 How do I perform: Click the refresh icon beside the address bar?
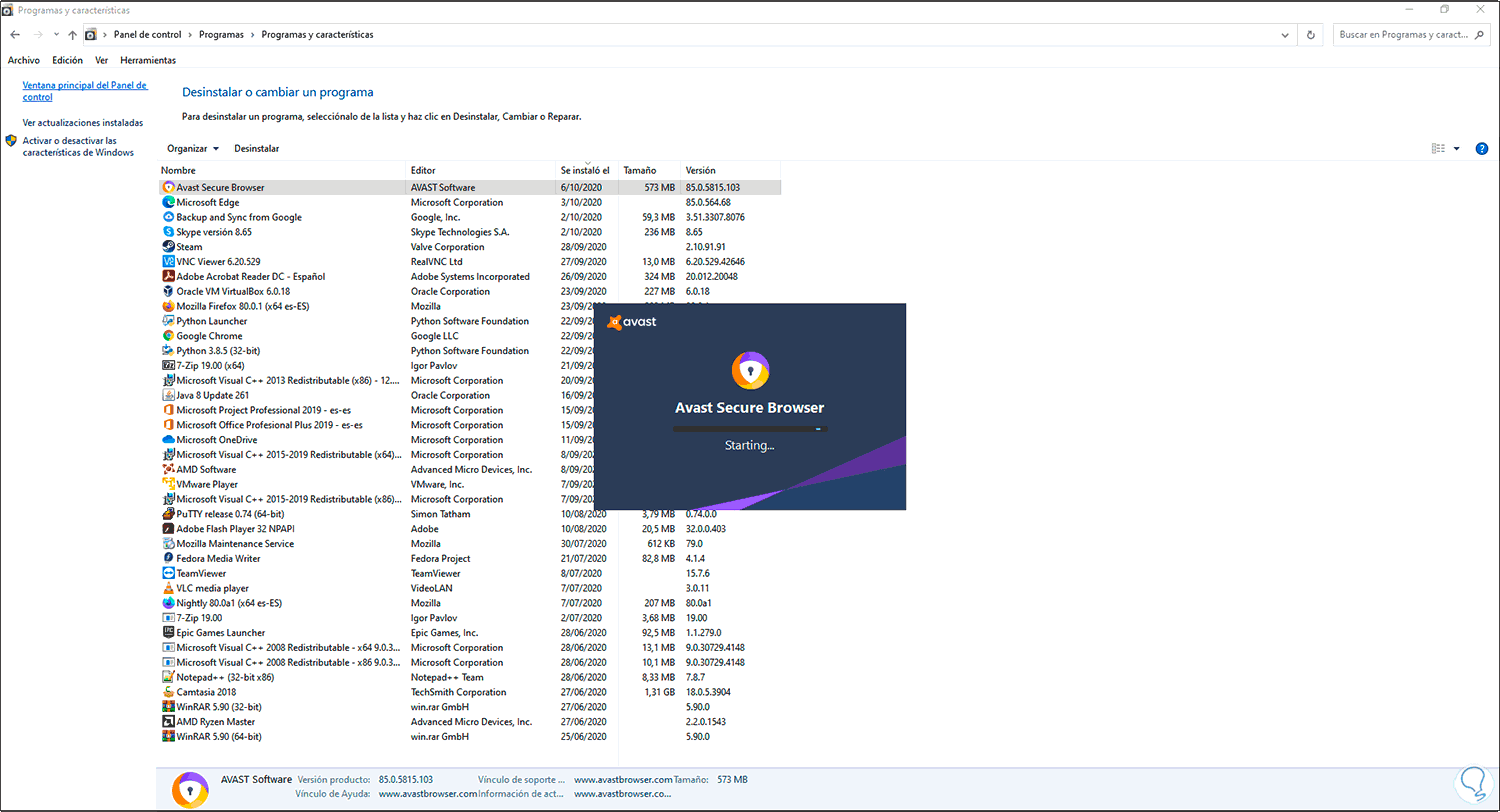point(1310,34)
